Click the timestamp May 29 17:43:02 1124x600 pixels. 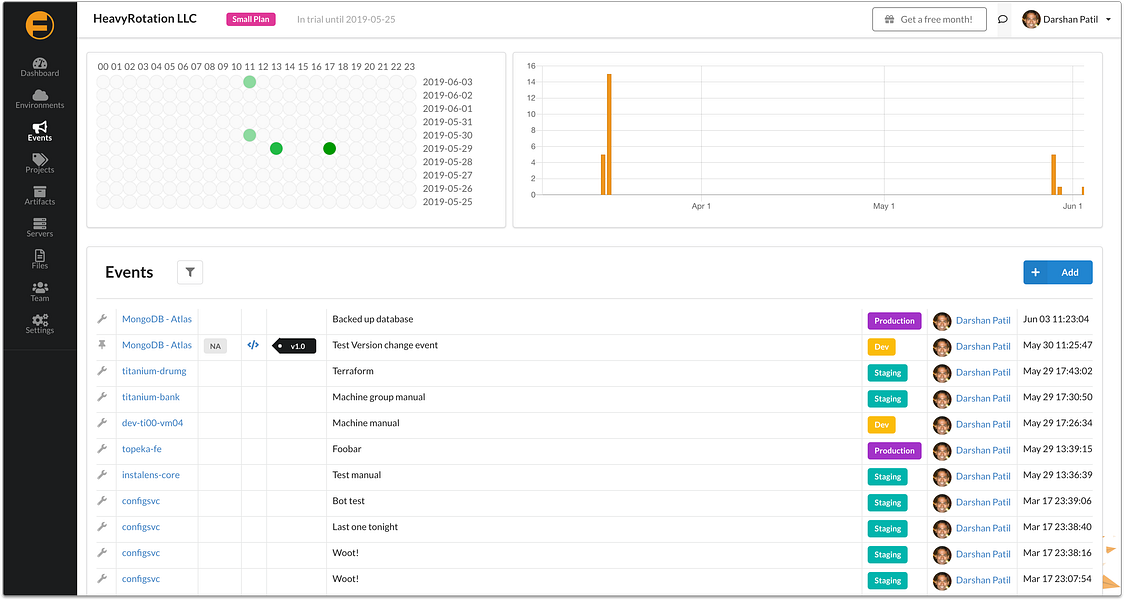[x=1057, y=371]
